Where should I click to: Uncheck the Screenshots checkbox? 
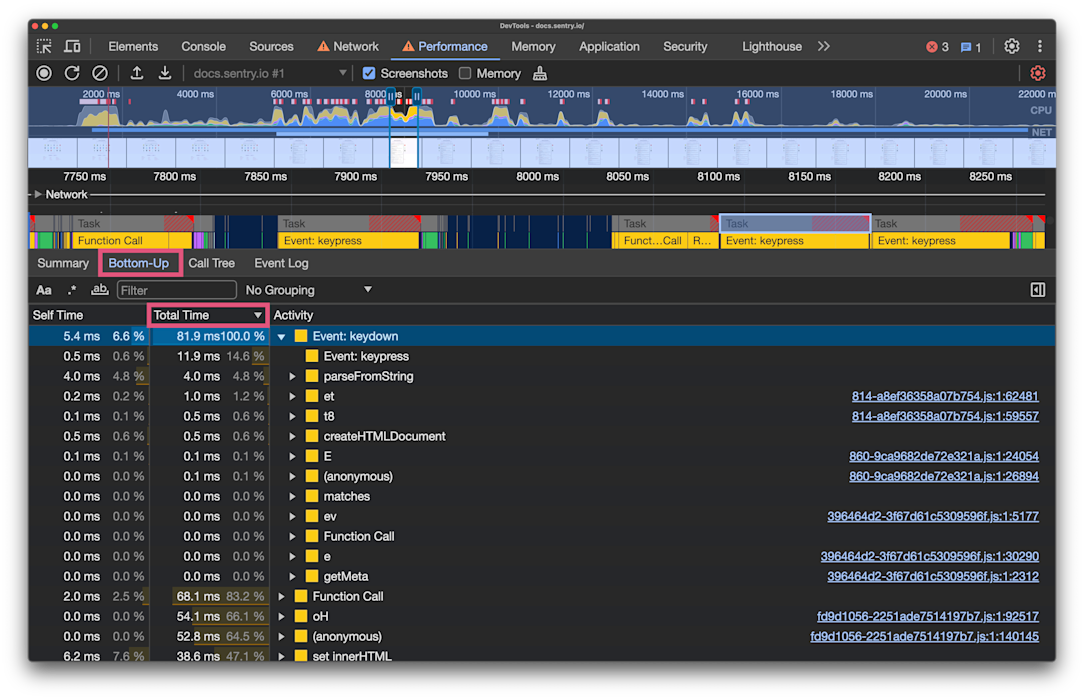coord(369,73)
